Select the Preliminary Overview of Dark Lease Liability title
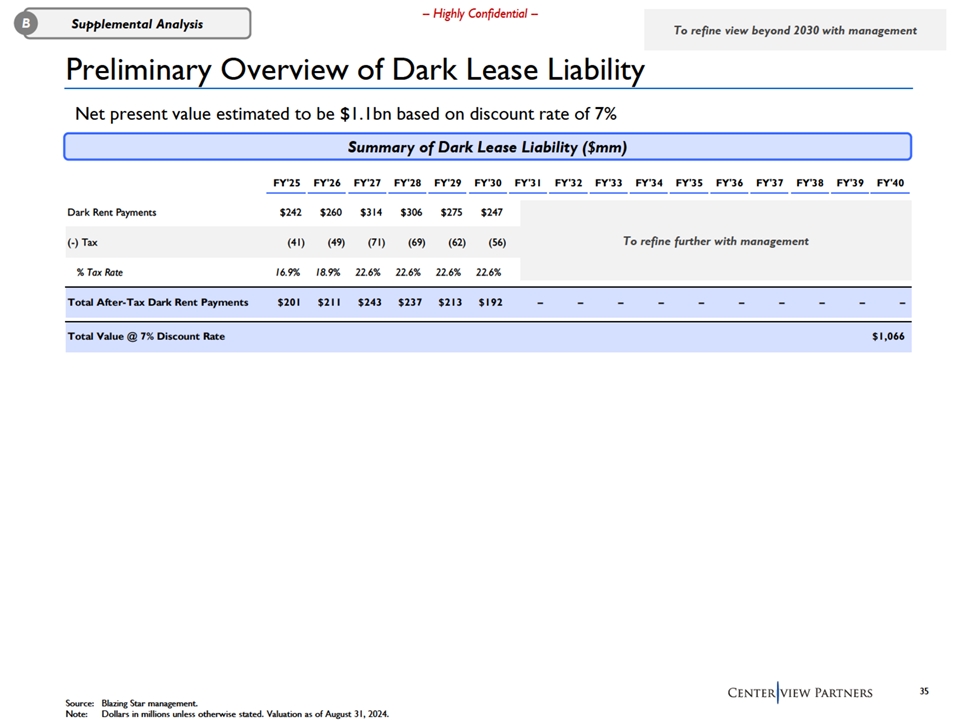Screen dimensions: 960x720 pos(355,70)
